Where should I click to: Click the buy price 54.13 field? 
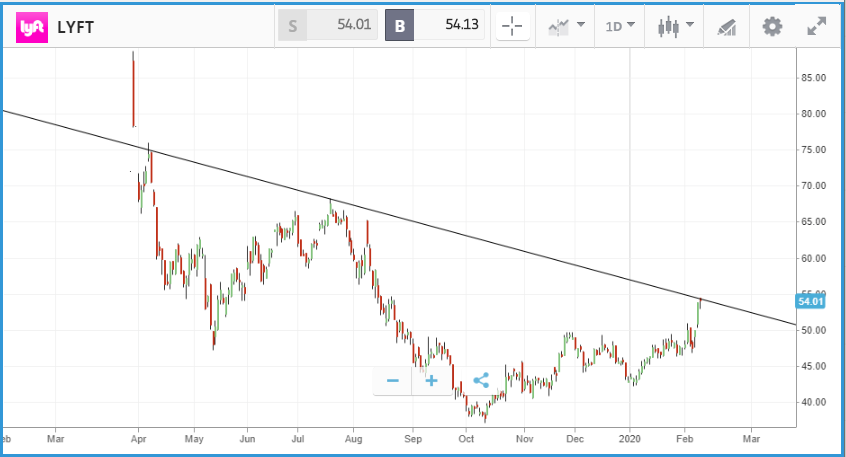(437, 27)
